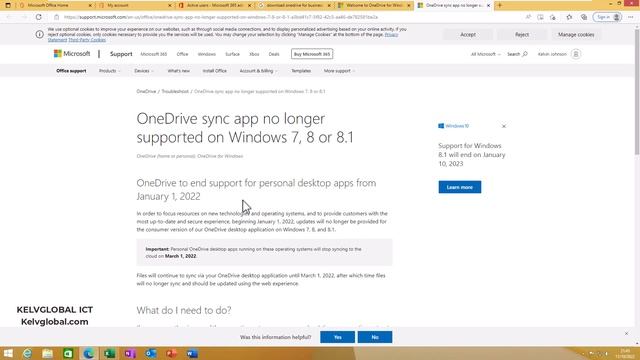Screen dimensions: 640x360
Task: Click the site lock icon in address bar
Action: click(56, 17)
